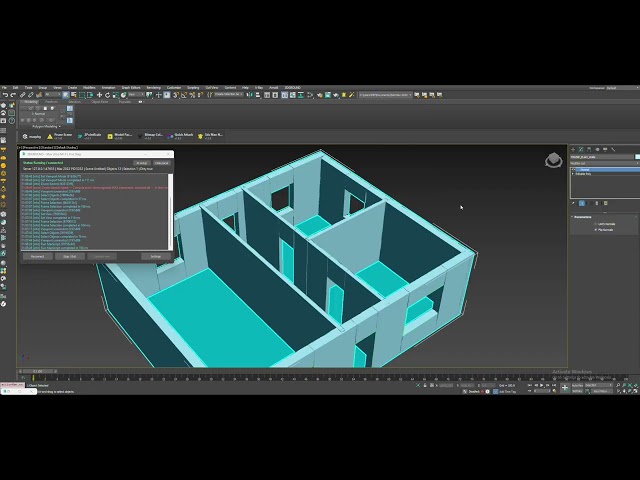Viewport: 640px width, 480px height.
Task: Click the Set Key button
Action: coord(577,391)
